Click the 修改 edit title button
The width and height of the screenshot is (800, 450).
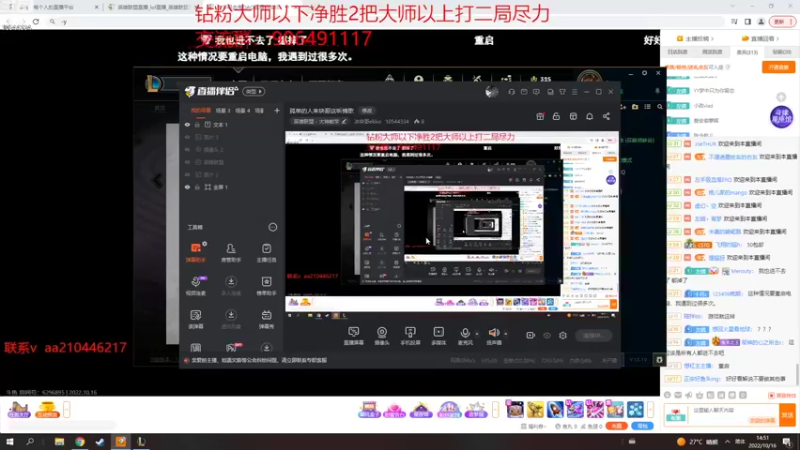367,111
